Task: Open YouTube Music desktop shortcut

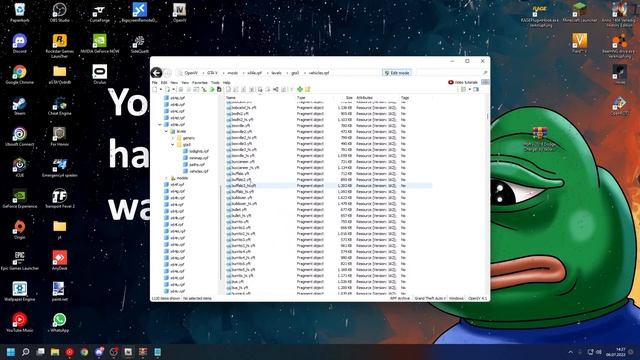Action: click(x=19, y=323)
